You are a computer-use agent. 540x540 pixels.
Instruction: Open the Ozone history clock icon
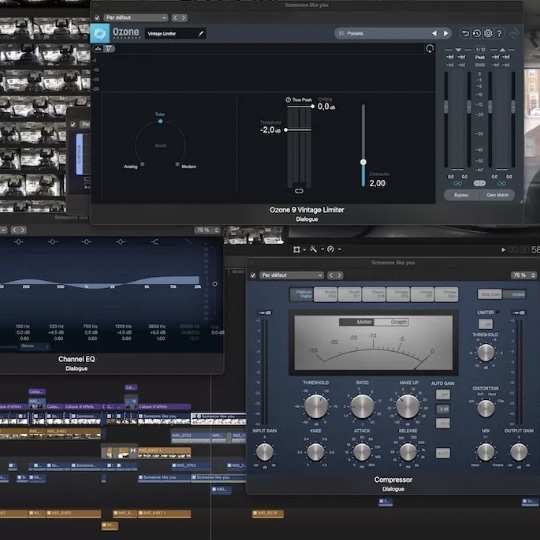(477, 33)
